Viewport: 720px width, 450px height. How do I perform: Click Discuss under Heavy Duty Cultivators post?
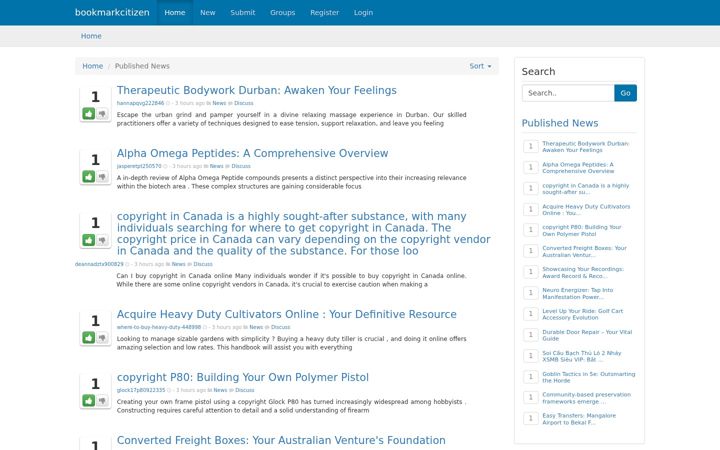click(281, 327)
